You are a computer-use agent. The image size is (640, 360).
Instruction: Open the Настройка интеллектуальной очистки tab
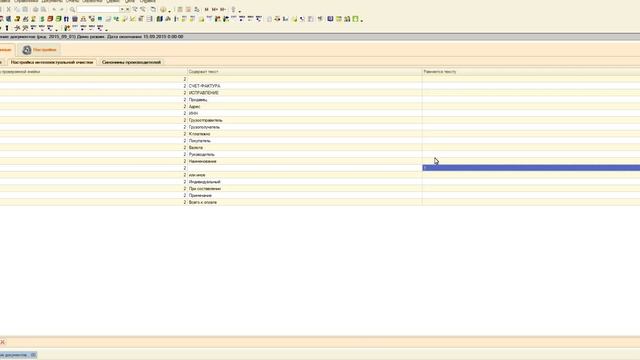[x=52, y=62]
